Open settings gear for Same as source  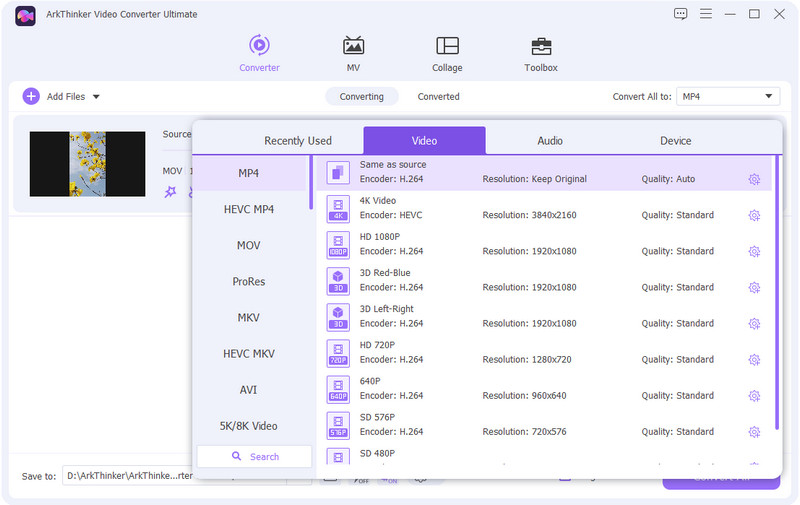coord(754,179)
